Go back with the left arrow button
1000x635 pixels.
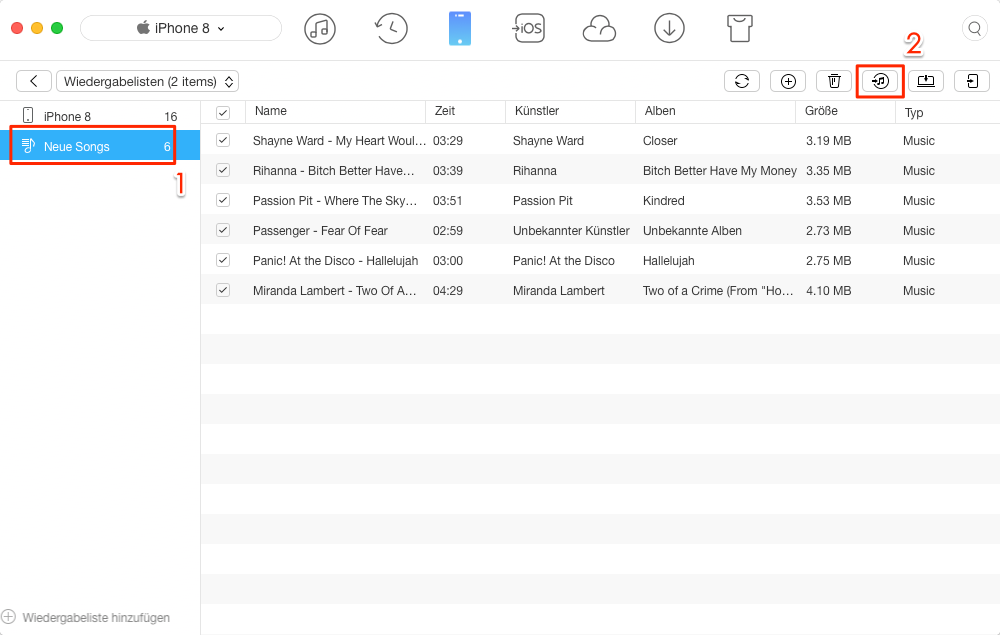click(x=34, y=81)
